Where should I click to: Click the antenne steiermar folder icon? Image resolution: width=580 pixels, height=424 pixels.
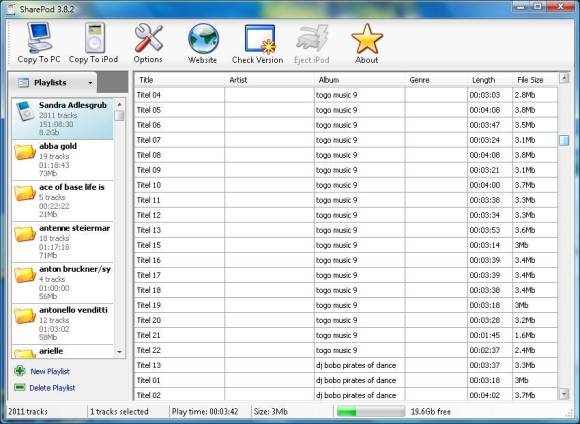(25, 234)
